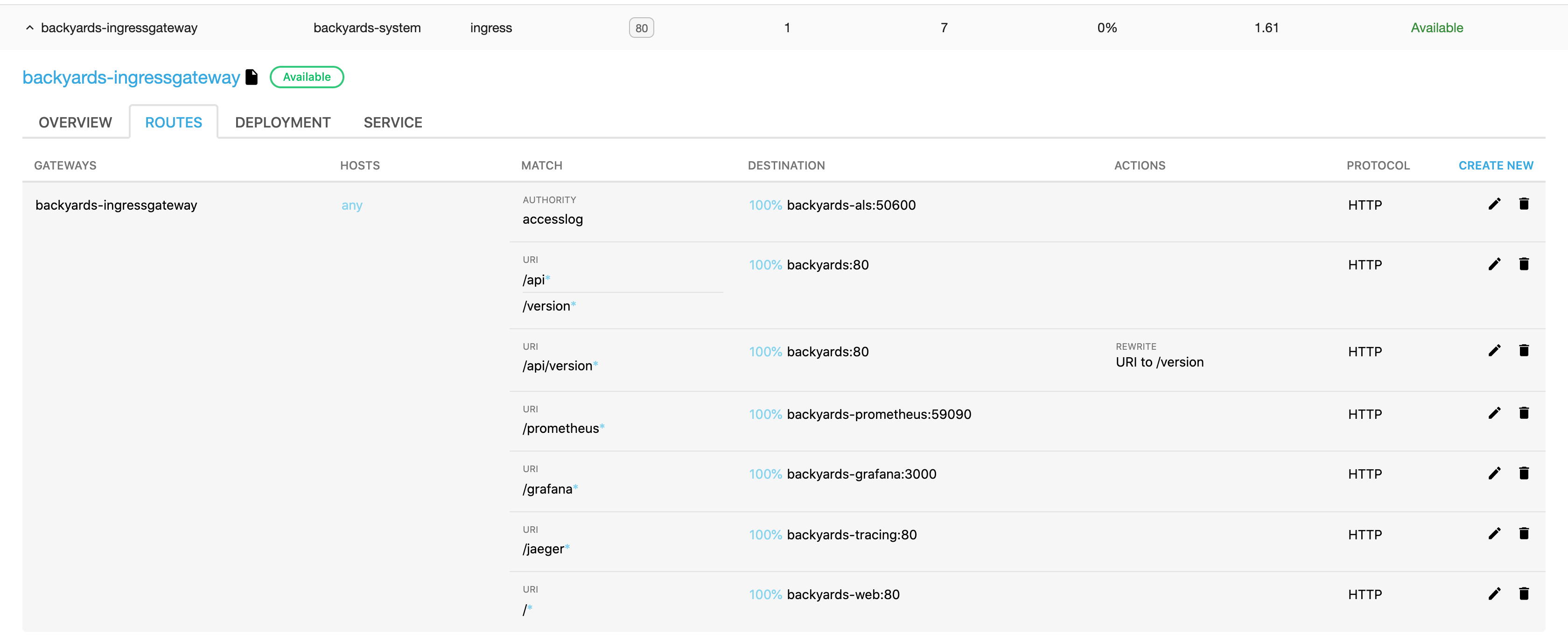Edit the /jaeger route
Screen dimensions: 1568x636
[1494, 534]
